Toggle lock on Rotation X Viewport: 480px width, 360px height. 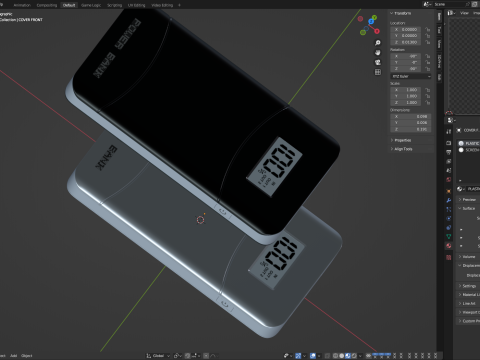428,56
